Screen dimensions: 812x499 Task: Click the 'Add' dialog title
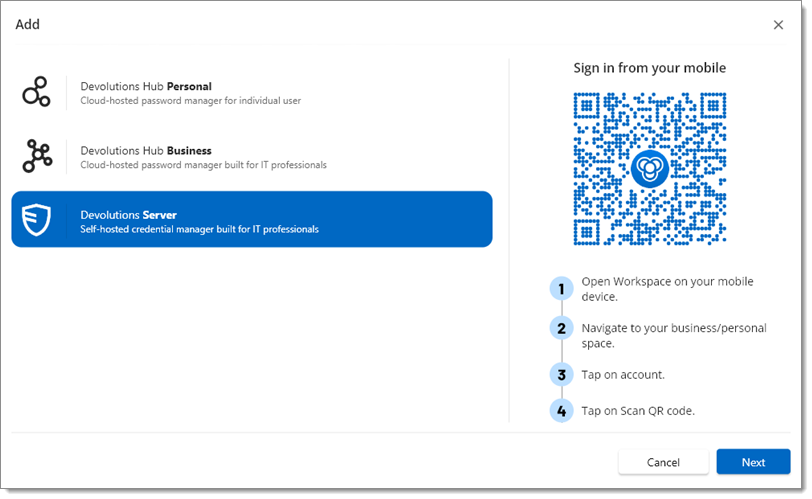[27, 24]
